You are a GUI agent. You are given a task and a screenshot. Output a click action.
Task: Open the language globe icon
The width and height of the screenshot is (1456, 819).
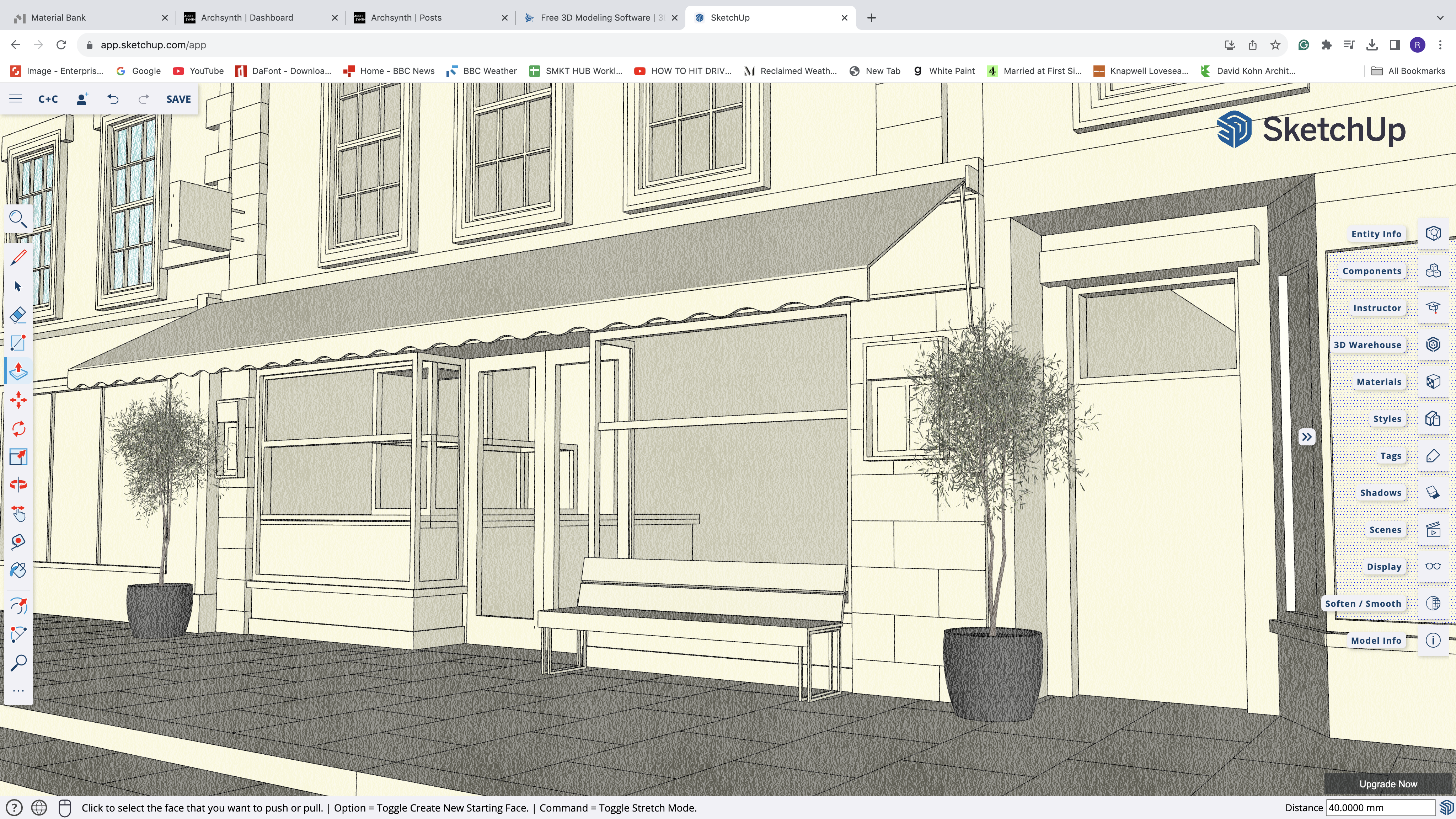coord(39,808)
